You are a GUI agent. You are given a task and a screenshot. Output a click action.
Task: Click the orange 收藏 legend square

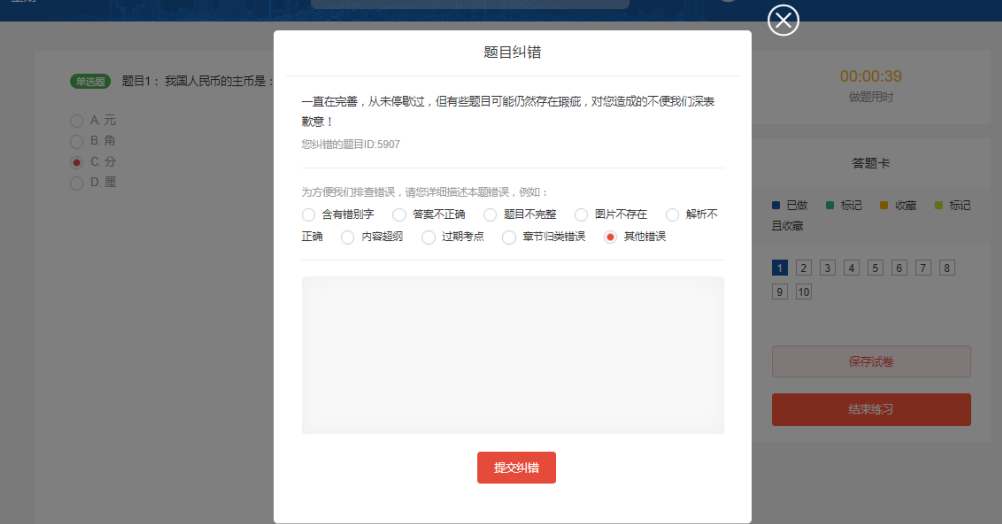click(x=884, y=205)
